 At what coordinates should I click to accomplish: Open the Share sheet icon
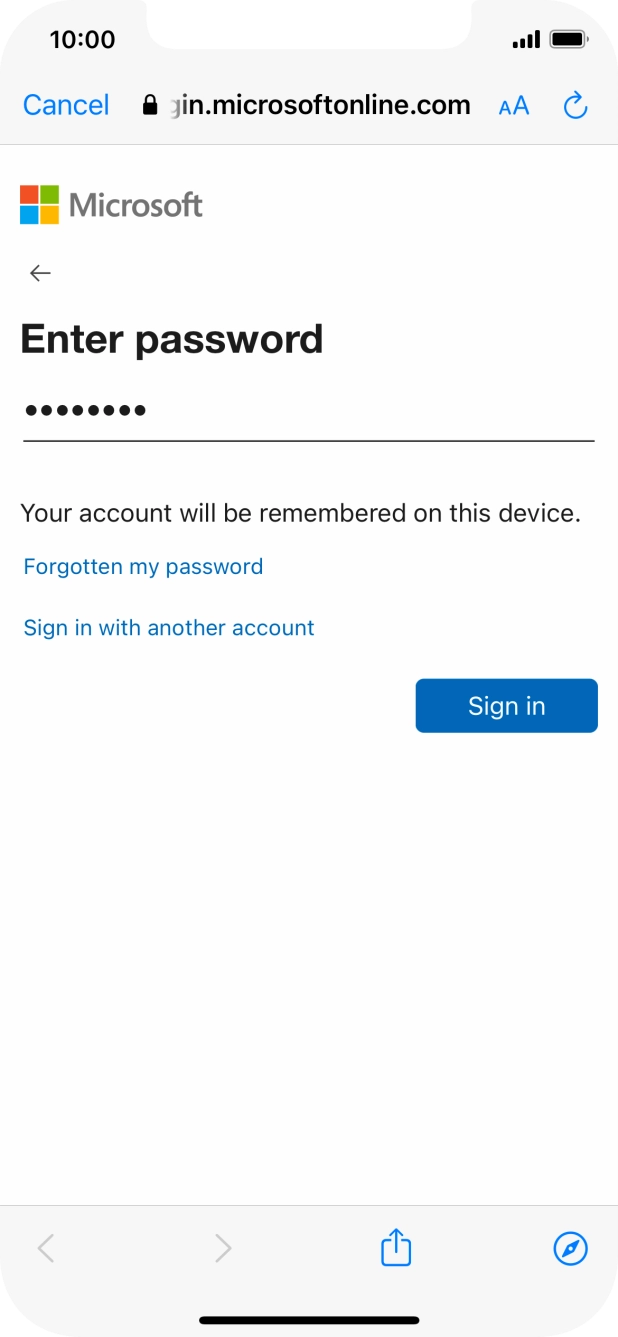tap(396, 1247)
